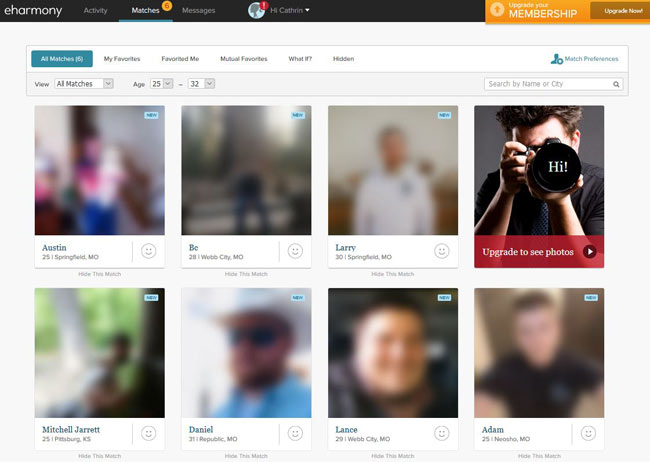
Task: Open the View All Matches dropdown
Action: pyautogui.click(x=84, y=84)
